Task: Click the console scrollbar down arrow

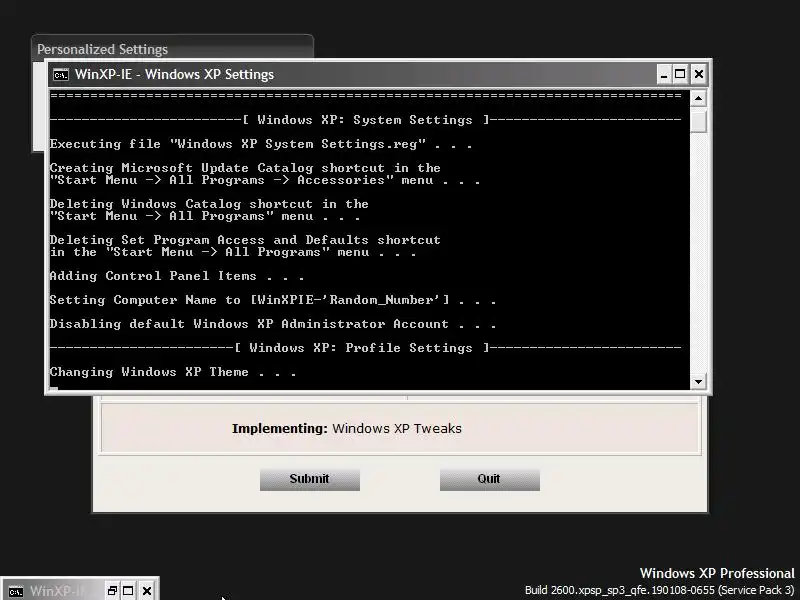Action: 698,381
